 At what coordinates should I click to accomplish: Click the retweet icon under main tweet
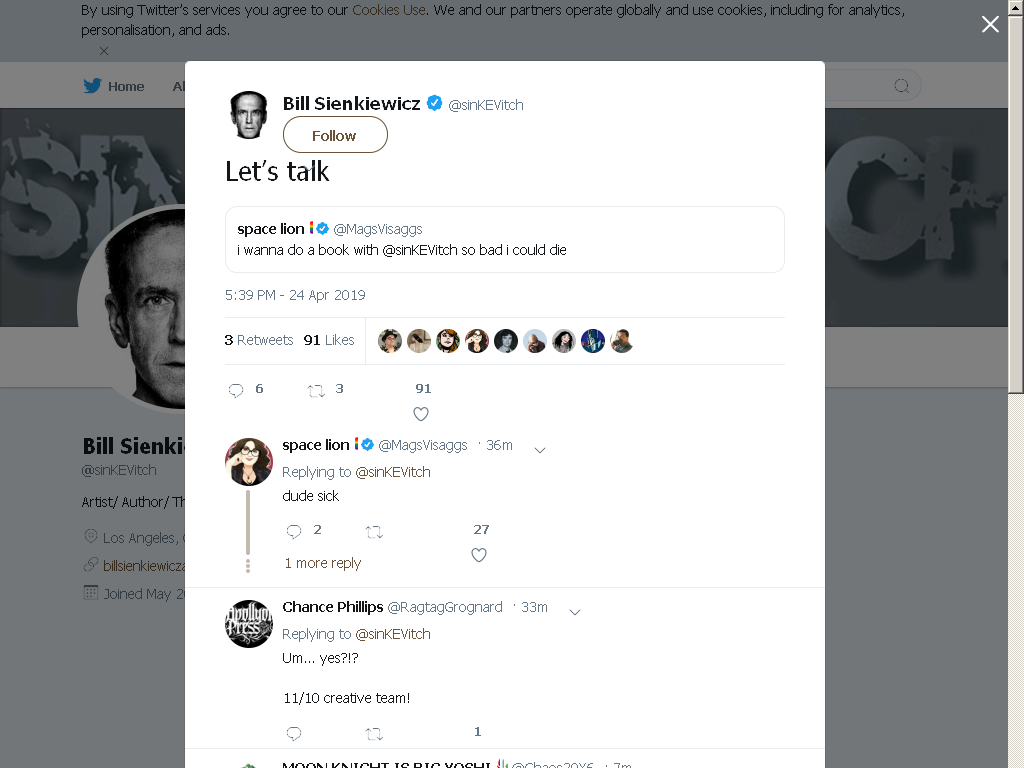(316, 391)
